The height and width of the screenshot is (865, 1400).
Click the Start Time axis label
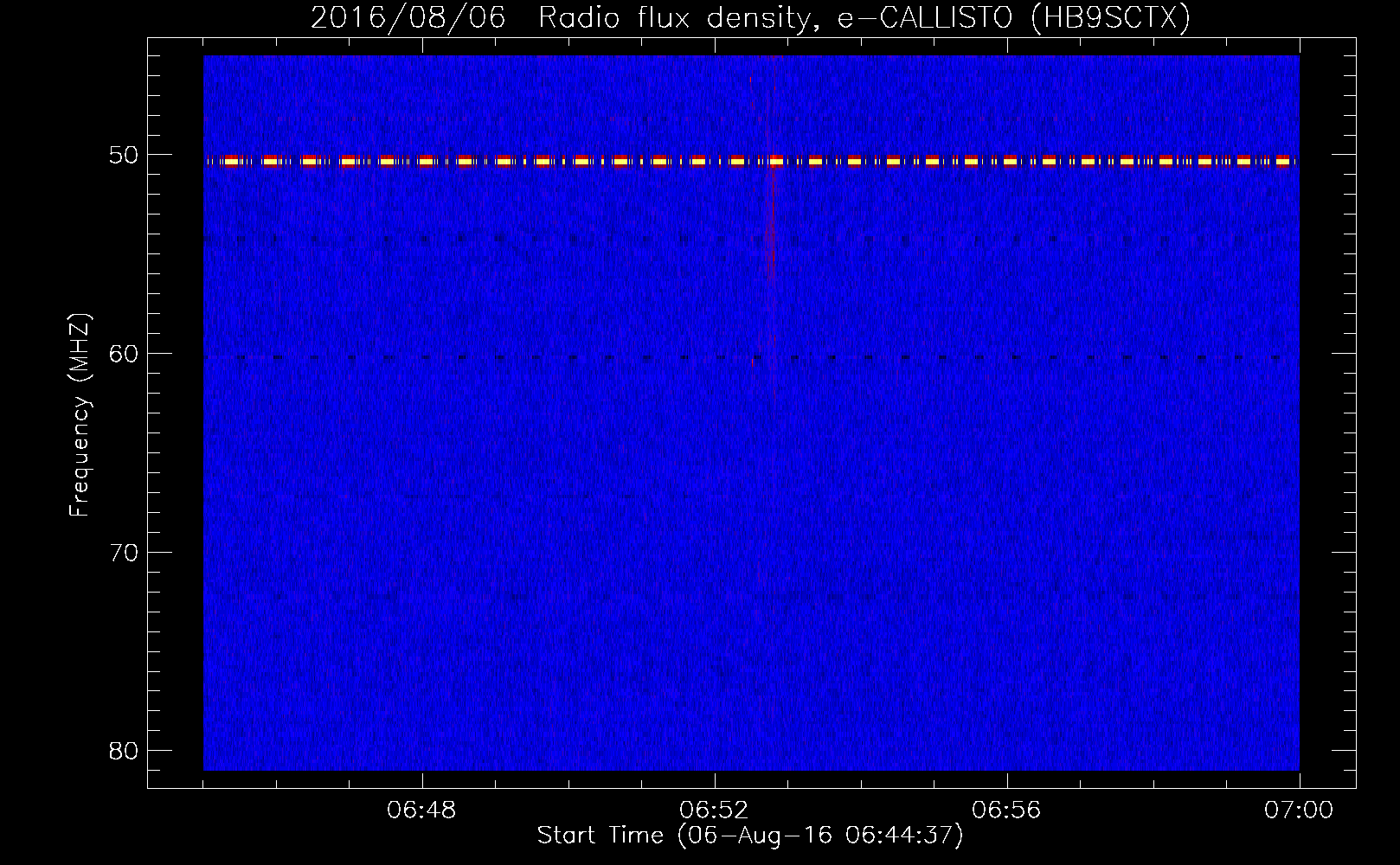point(750,836)
